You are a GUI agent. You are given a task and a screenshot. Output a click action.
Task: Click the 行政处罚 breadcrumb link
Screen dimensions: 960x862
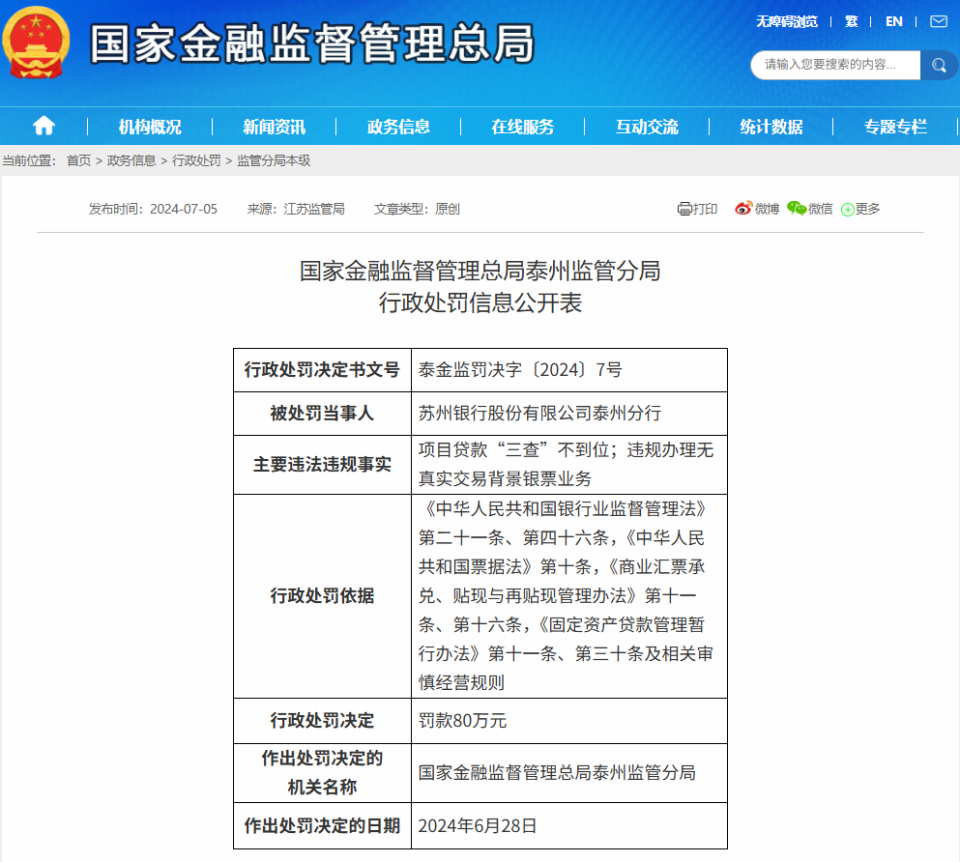(x=197, y=160)
